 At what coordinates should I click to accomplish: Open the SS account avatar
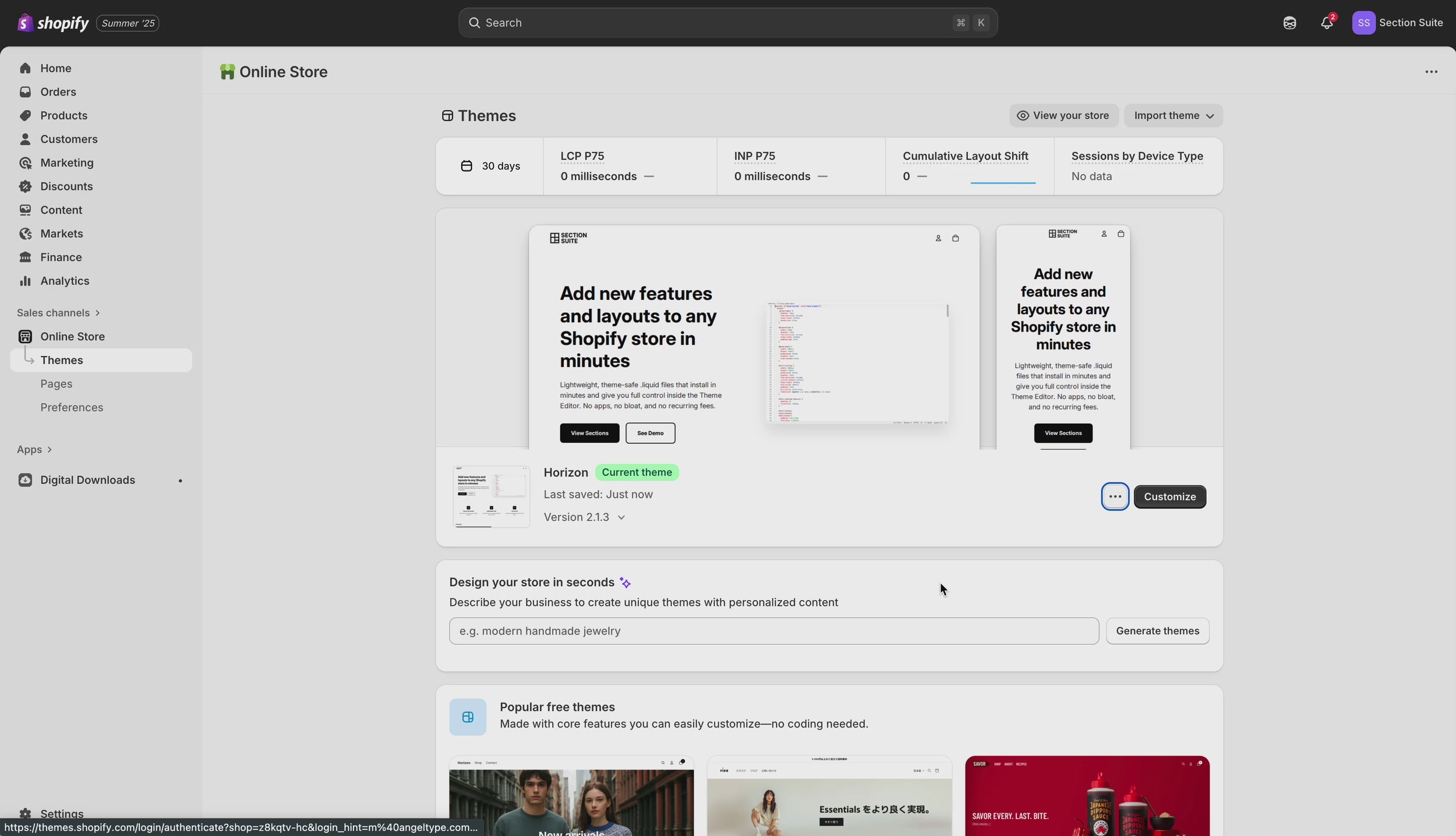tap(1363, 23)
